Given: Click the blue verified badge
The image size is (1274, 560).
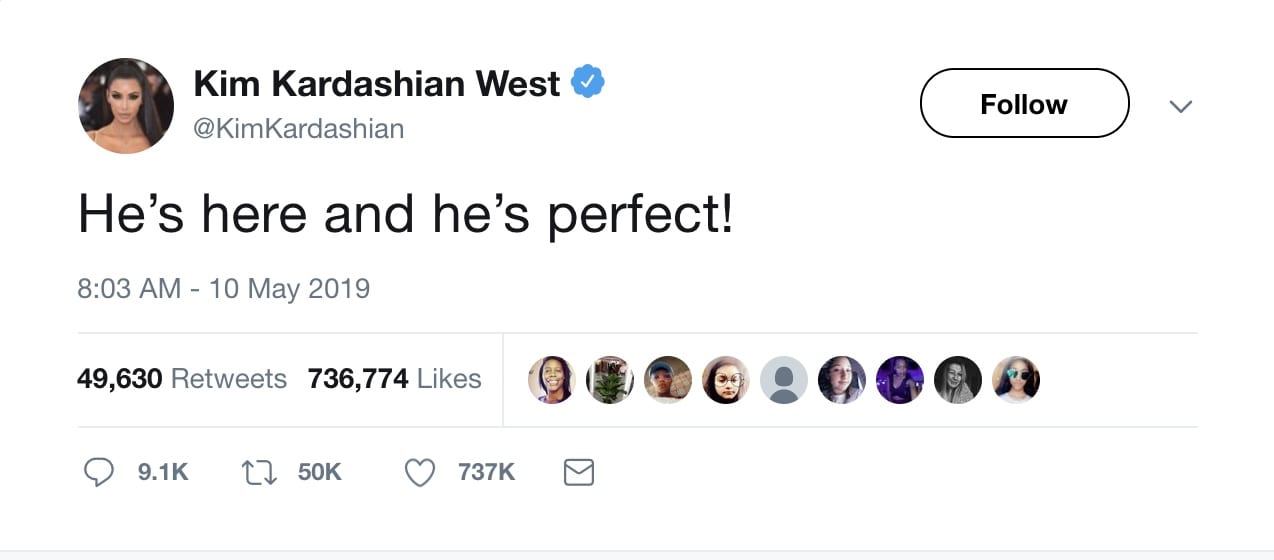Looking at the screenshot, I should [587, 83].
